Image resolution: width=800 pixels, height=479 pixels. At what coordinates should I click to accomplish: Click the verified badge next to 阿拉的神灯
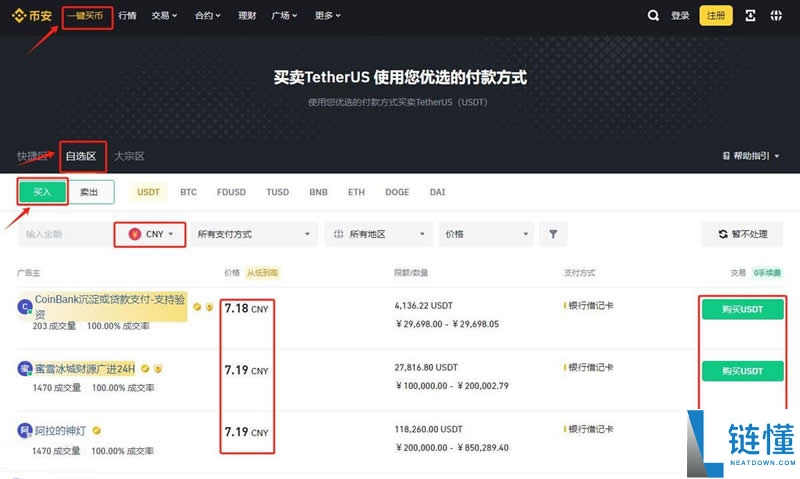click(96, 431)
